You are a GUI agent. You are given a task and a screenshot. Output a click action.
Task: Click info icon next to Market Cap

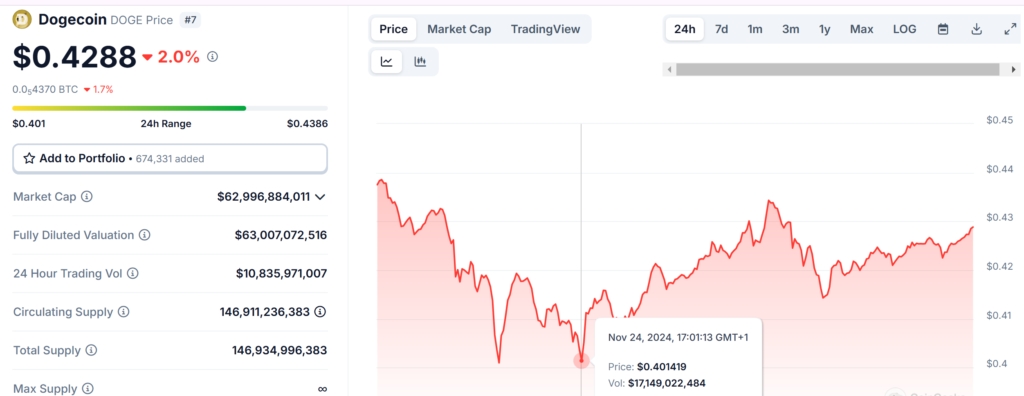coord(86,197)
